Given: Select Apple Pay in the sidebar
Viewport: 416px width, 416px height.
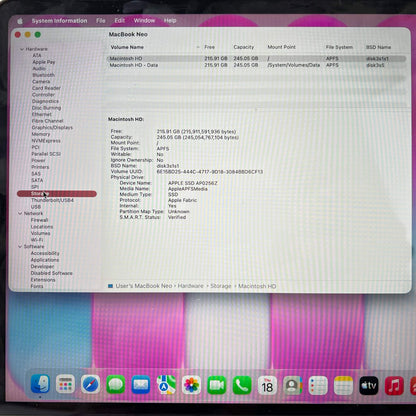Looking at the screenshot, I should pyautogui.click(x=44, y=62).
